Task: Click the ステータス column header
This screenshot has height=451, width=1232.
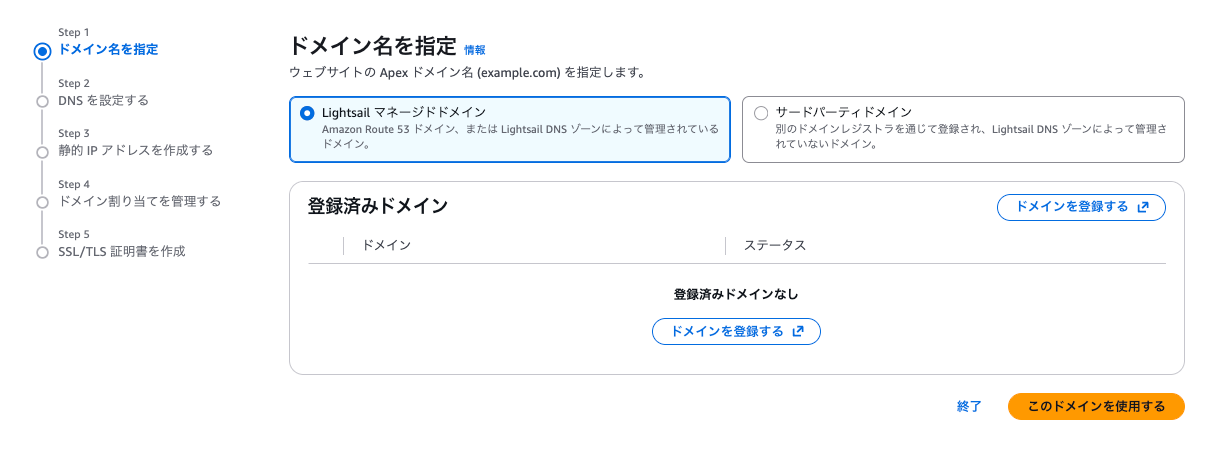Action: [775, 245]
